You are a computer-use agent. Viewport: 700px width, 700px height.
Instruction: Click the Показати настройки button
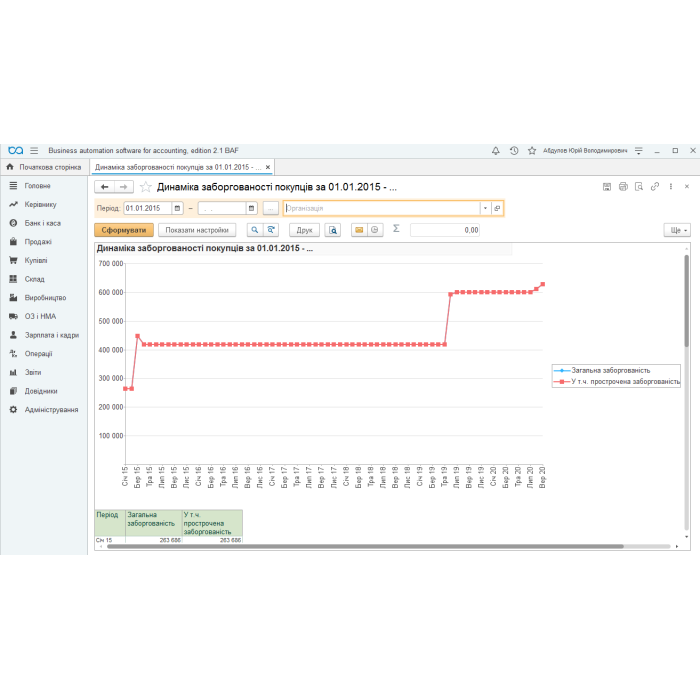click(198, 230)
